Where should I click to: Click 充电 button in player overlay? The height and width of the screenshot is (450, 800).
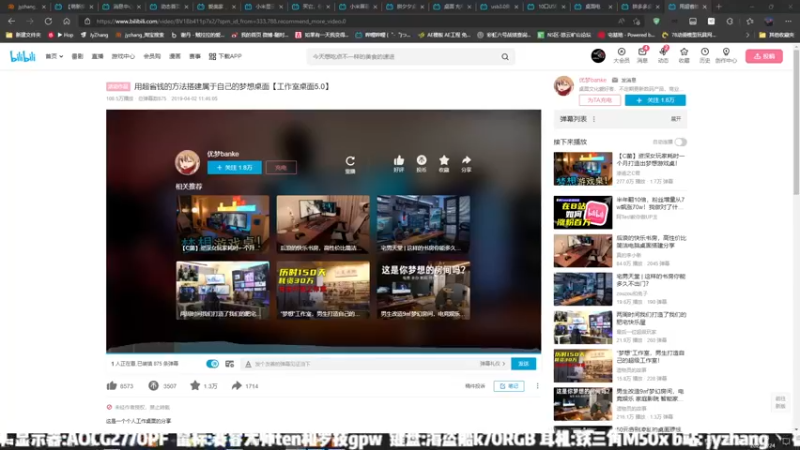[x=281, y=167]
